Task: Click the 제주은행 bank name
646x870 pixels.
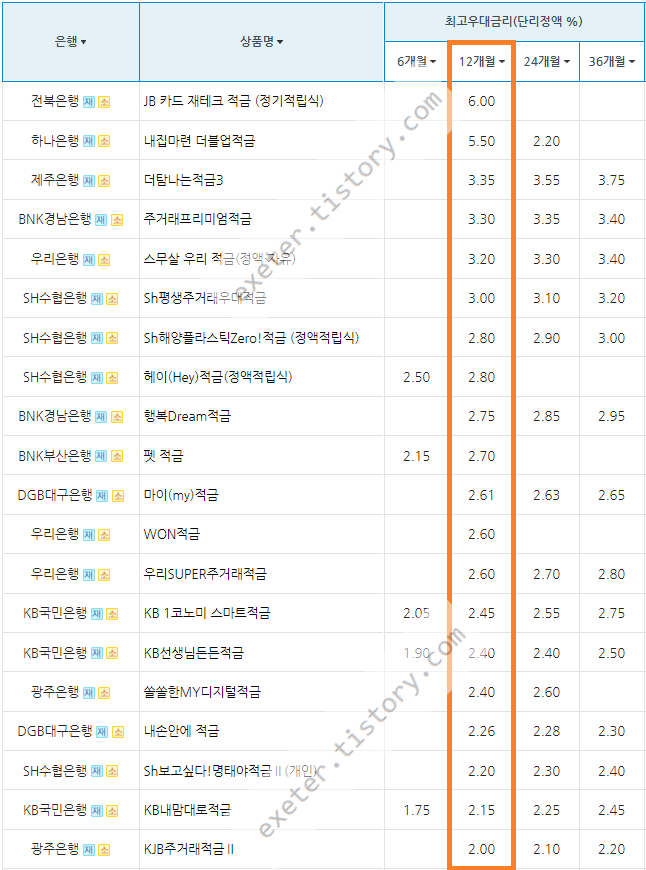Action: [55, 180]
